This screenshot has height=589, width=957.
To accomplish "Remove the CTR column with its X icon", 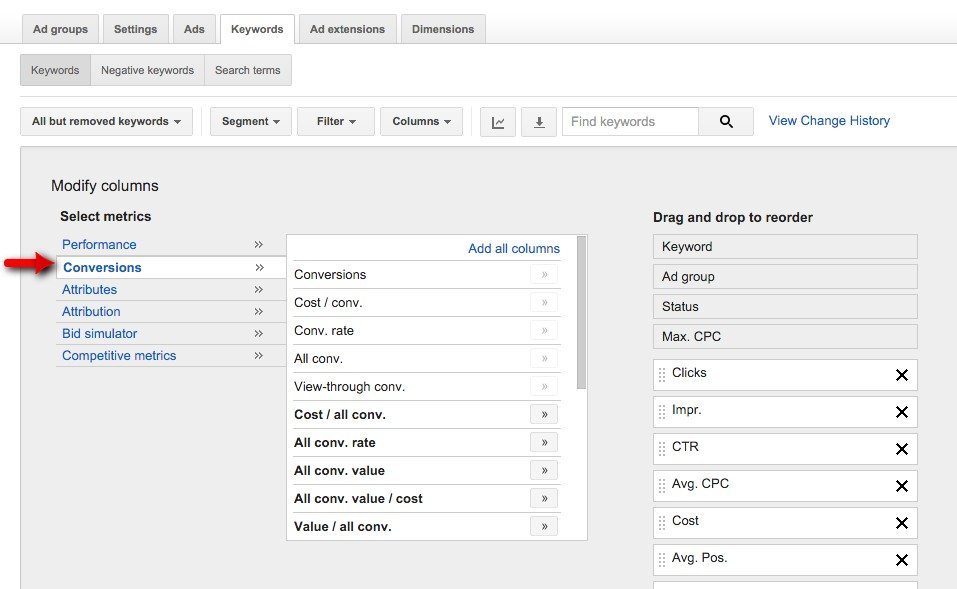I will [x=899, y=448].
